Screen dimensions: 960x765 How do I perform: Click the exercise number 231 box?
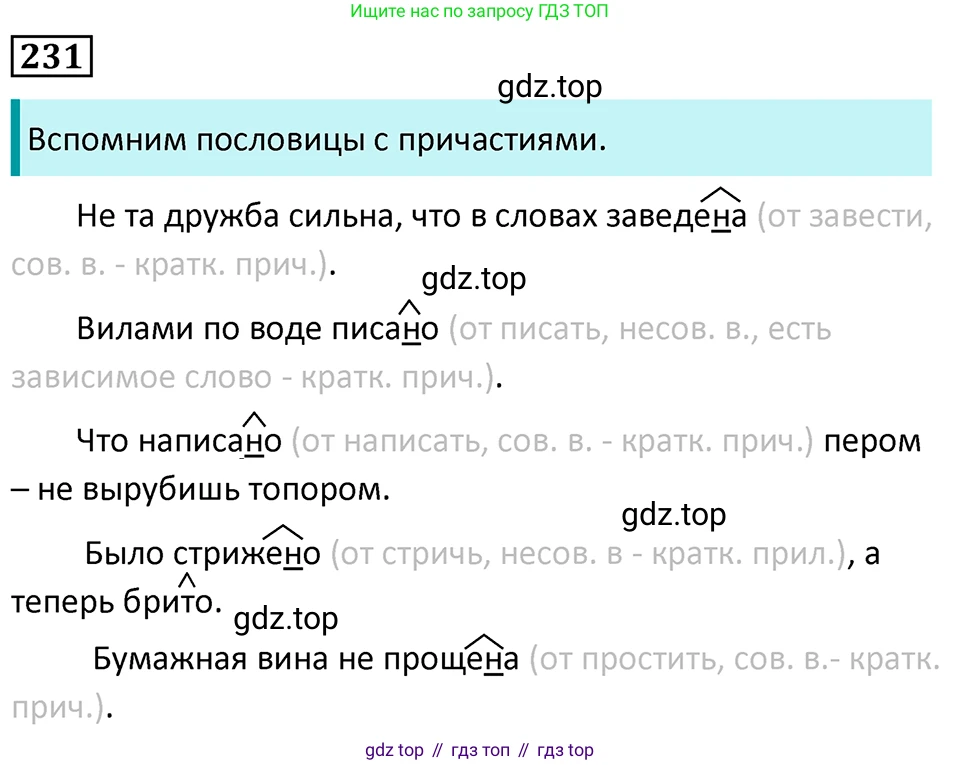[51, 58]
